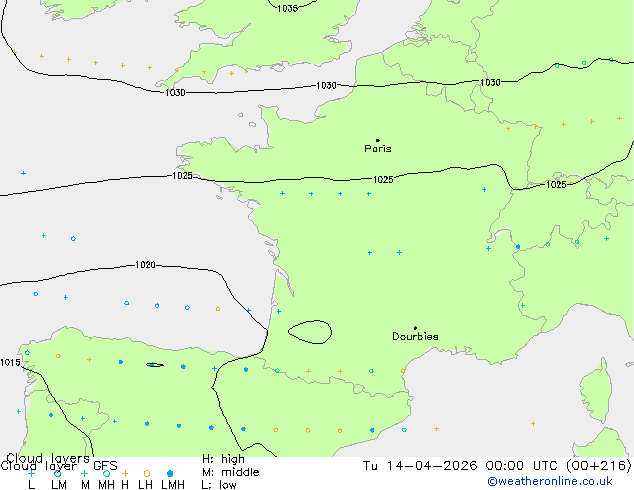
Task: Click the Dourbies location label
Action: pyautogui.click(x=415, y=336)
